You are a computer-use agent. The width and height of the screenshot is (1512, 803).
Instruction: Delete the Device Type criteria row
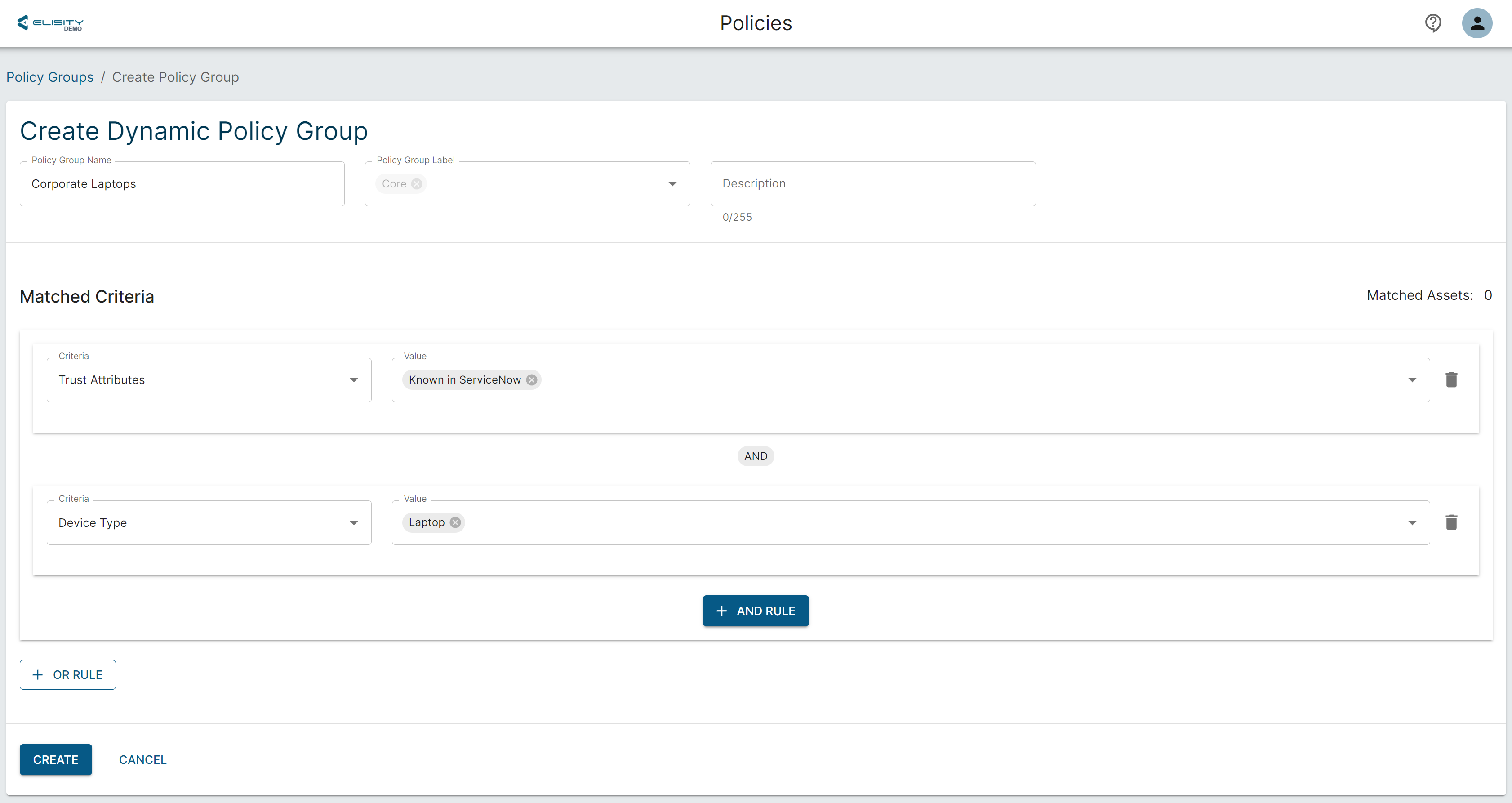click(x=1451, y=522)
